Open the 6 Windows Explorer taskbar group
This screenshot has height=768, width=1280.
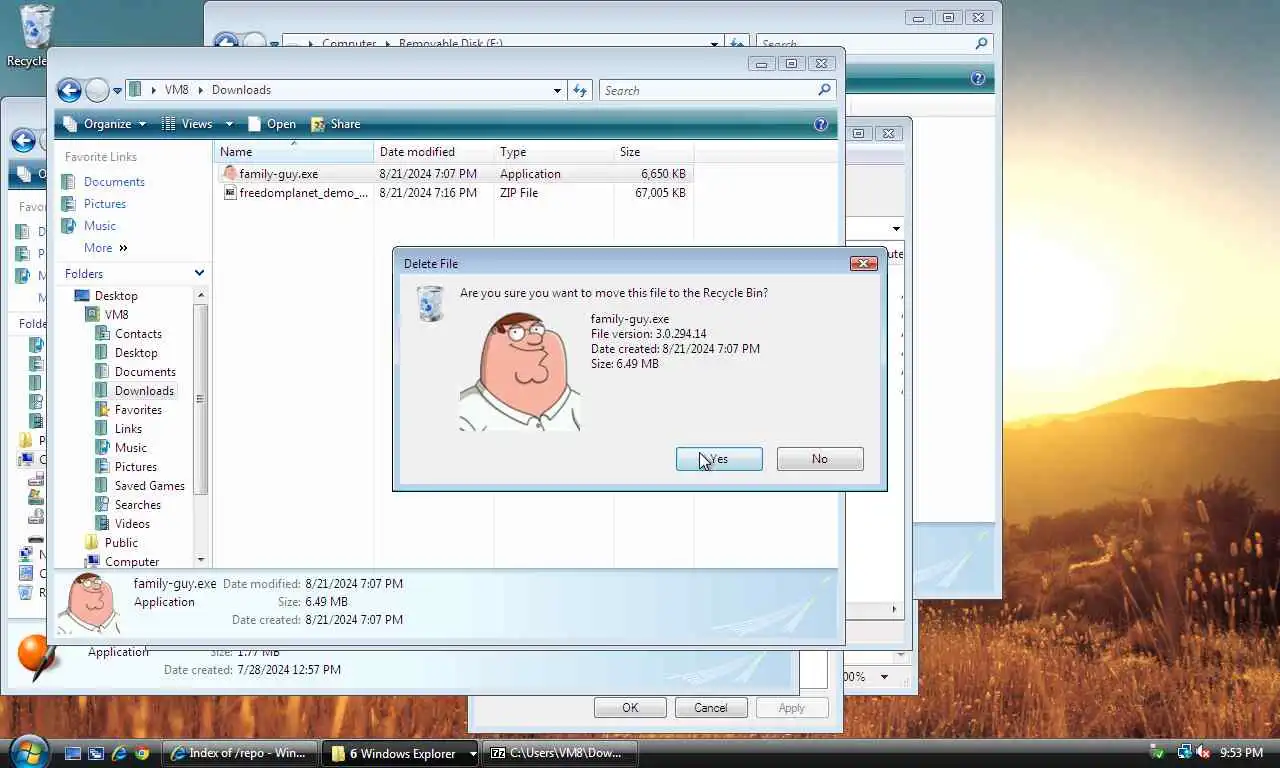tap(400, 753)
